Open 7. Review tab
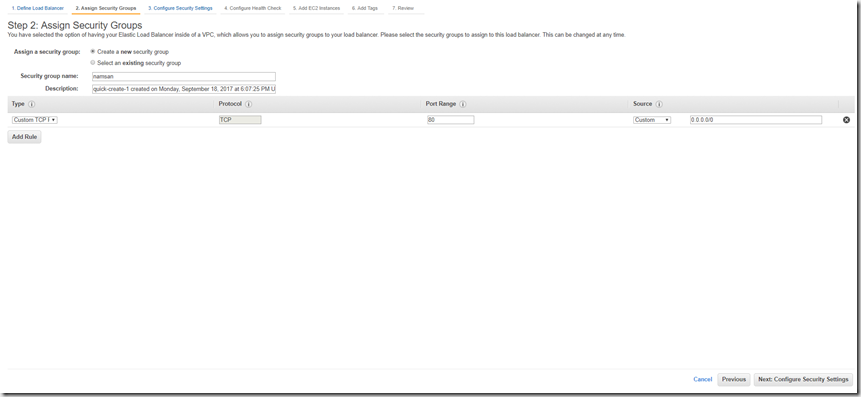Image resolution: width=861 pixels, height=397 pixels. pos(403,8)
